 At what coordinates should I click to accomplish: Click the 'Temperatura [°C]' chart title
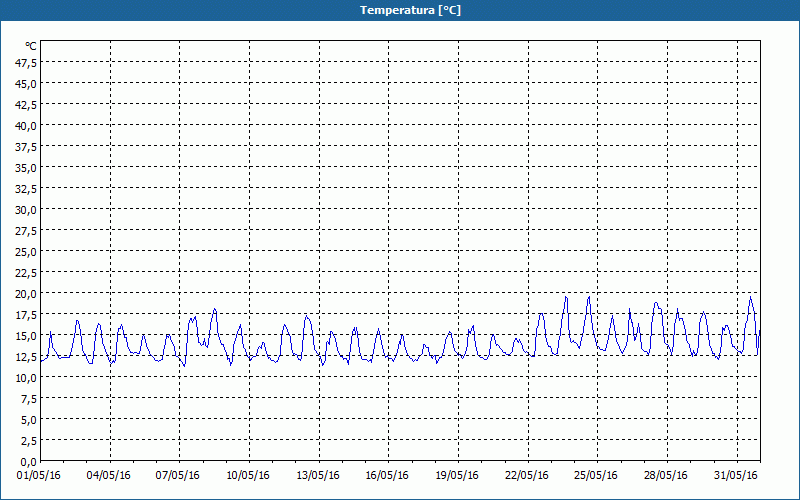click(410, 10)
